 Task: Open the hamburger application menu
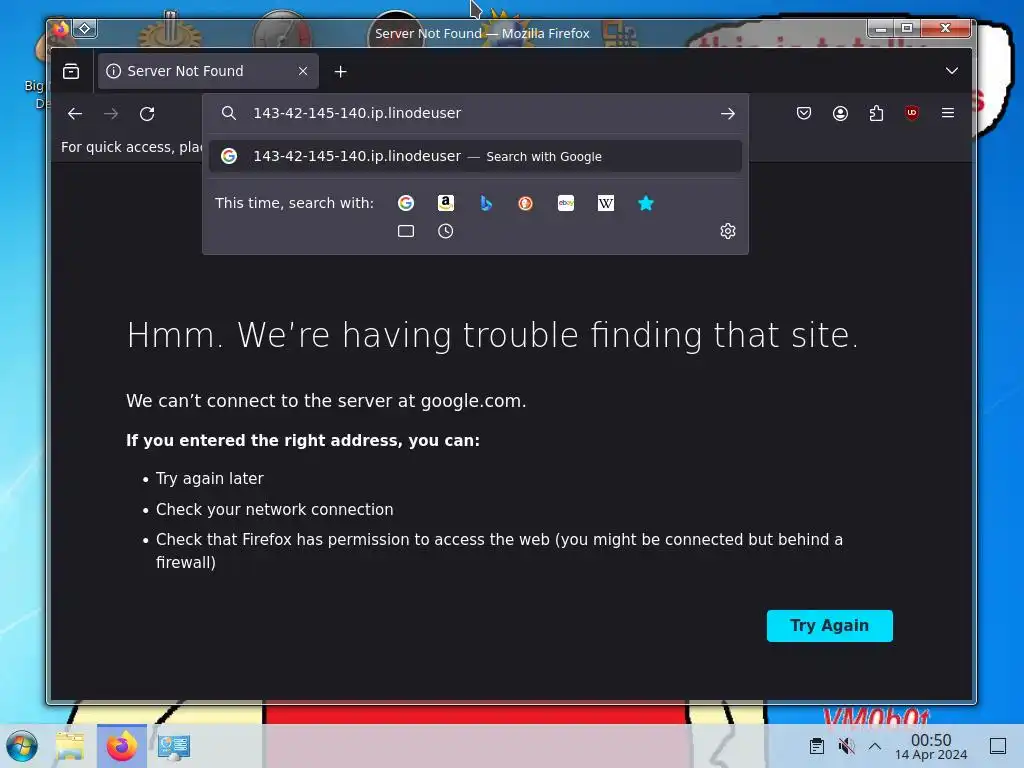click(948, 113)
